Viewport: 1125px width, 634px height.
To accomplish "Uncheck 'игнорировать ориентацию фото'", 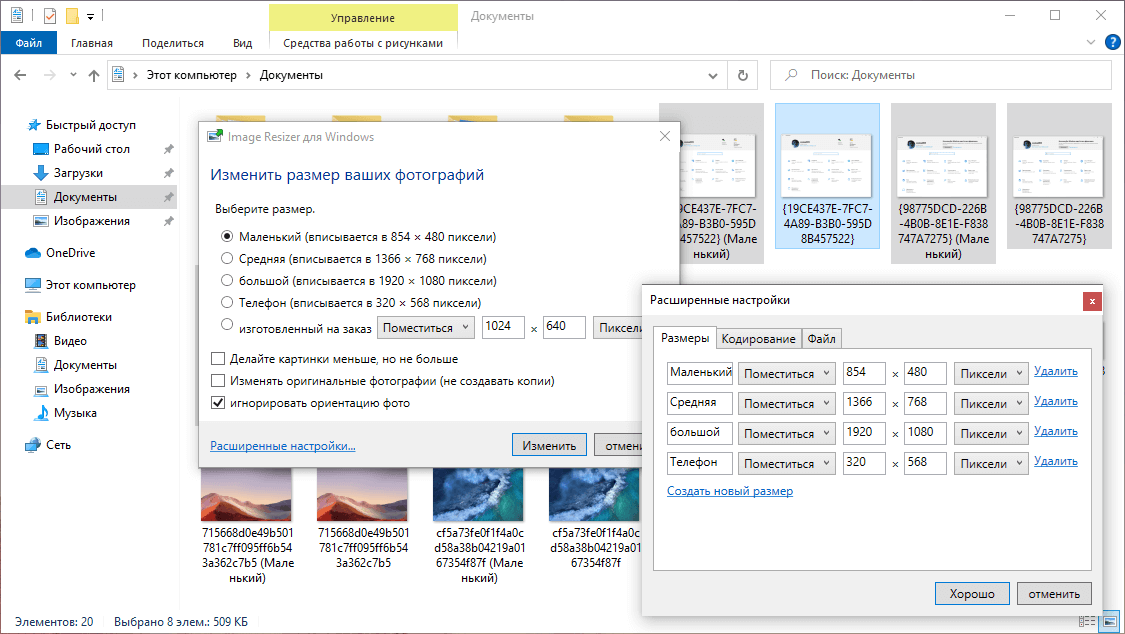I will coord(218,404).
